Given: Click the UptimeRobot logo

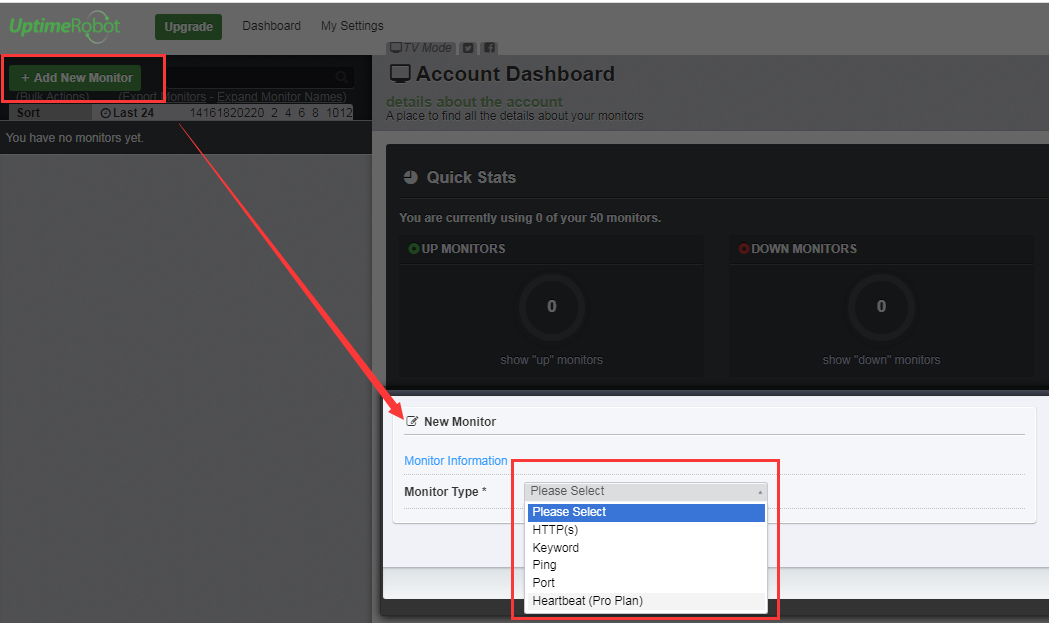Looking at the screenshot, I should (64, 27).
